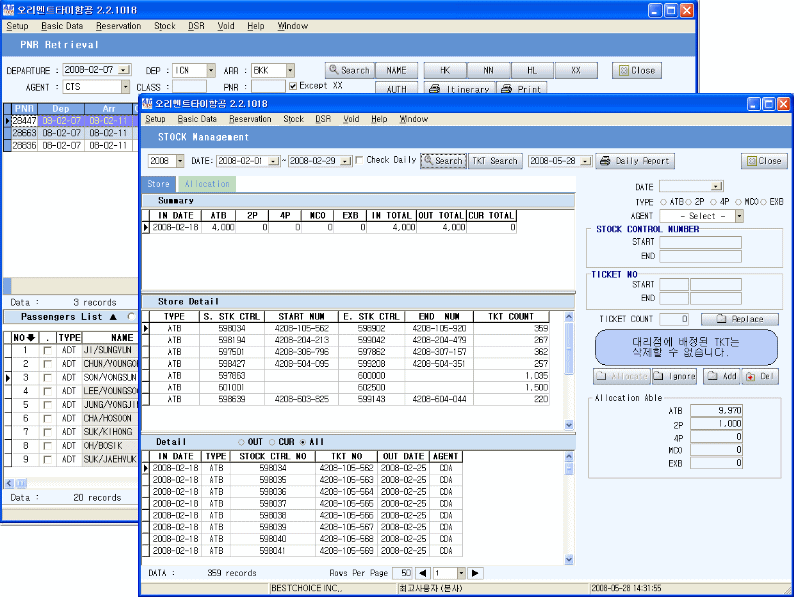800x600 pixels.
Task: Click the NN status button
Action: 488,70
